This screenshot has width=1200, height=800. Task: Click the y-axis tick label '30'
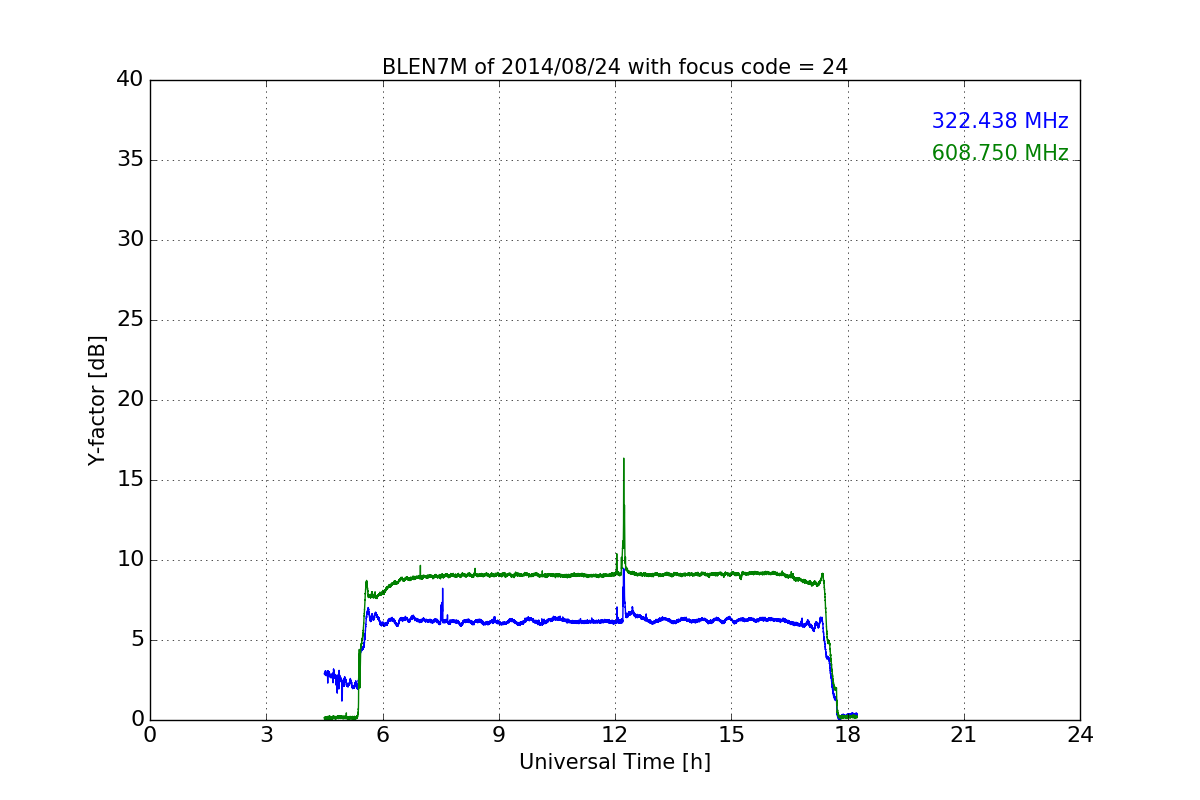pos(130,240)
